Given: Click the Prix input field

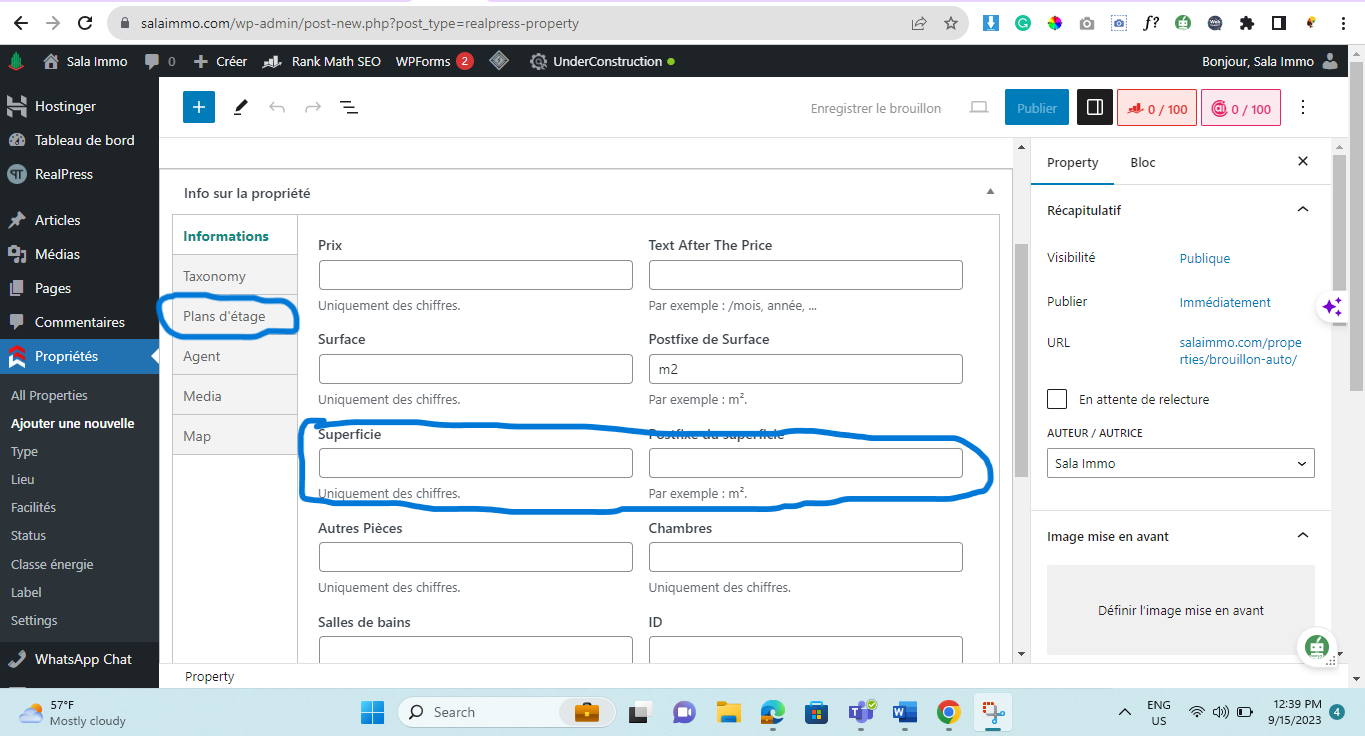Looking at the screenshot, I should 476,275.
